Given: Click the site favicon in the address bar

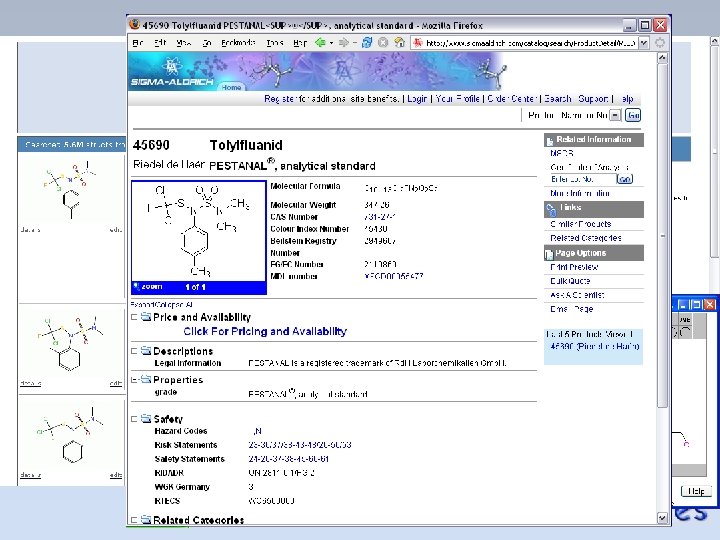Looking at the screenshot, I should [x=418, y=43].
